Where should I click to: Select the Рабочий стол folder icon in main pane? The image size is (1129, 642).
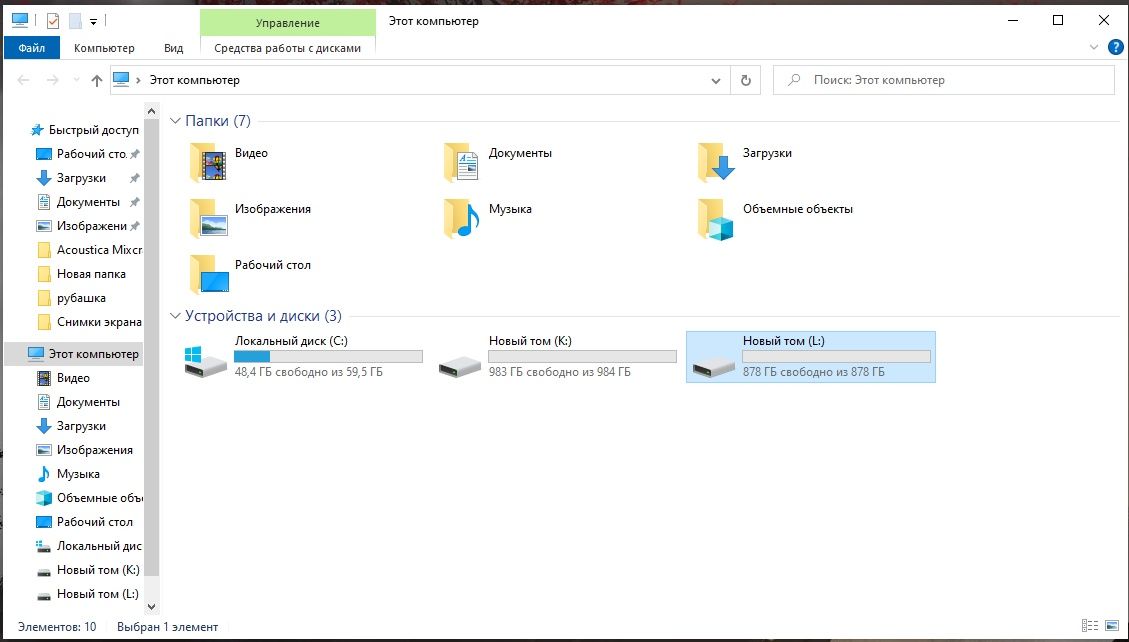click(209, 274)
